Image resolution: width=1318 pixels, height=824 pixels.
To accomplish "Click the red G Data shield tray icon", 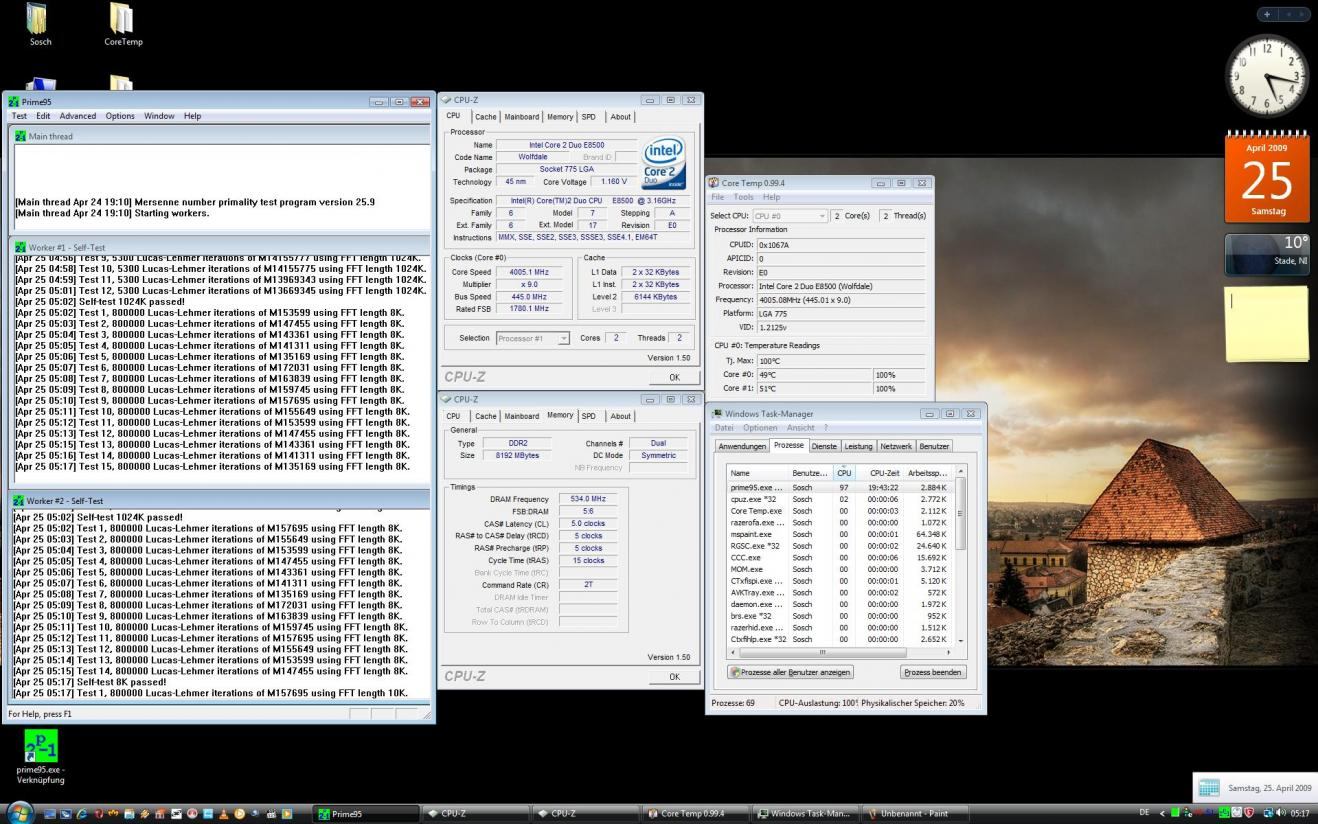I will 1249,812.
